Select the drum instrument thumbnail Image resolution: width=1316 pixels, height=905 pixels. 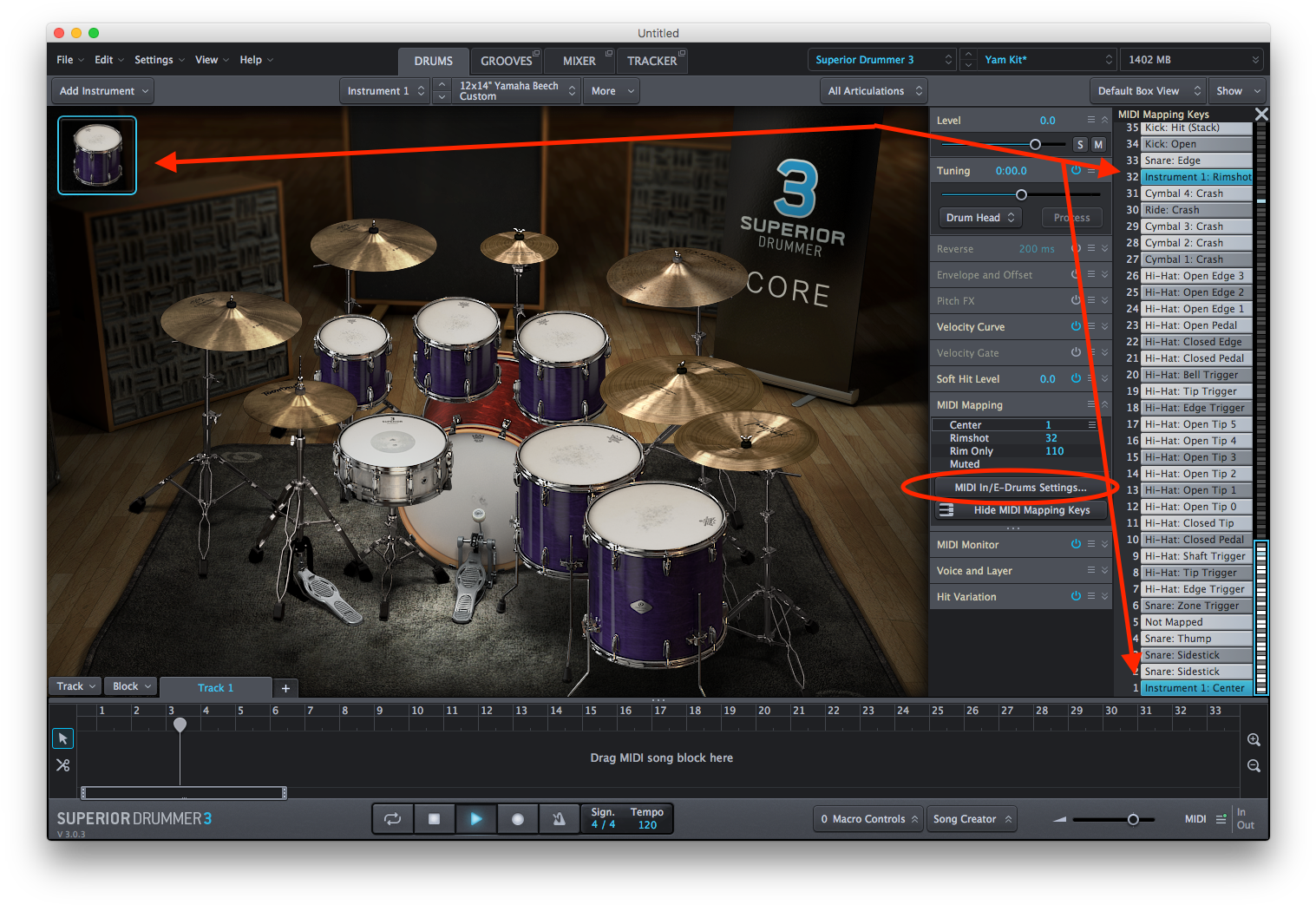click(97, 155)
